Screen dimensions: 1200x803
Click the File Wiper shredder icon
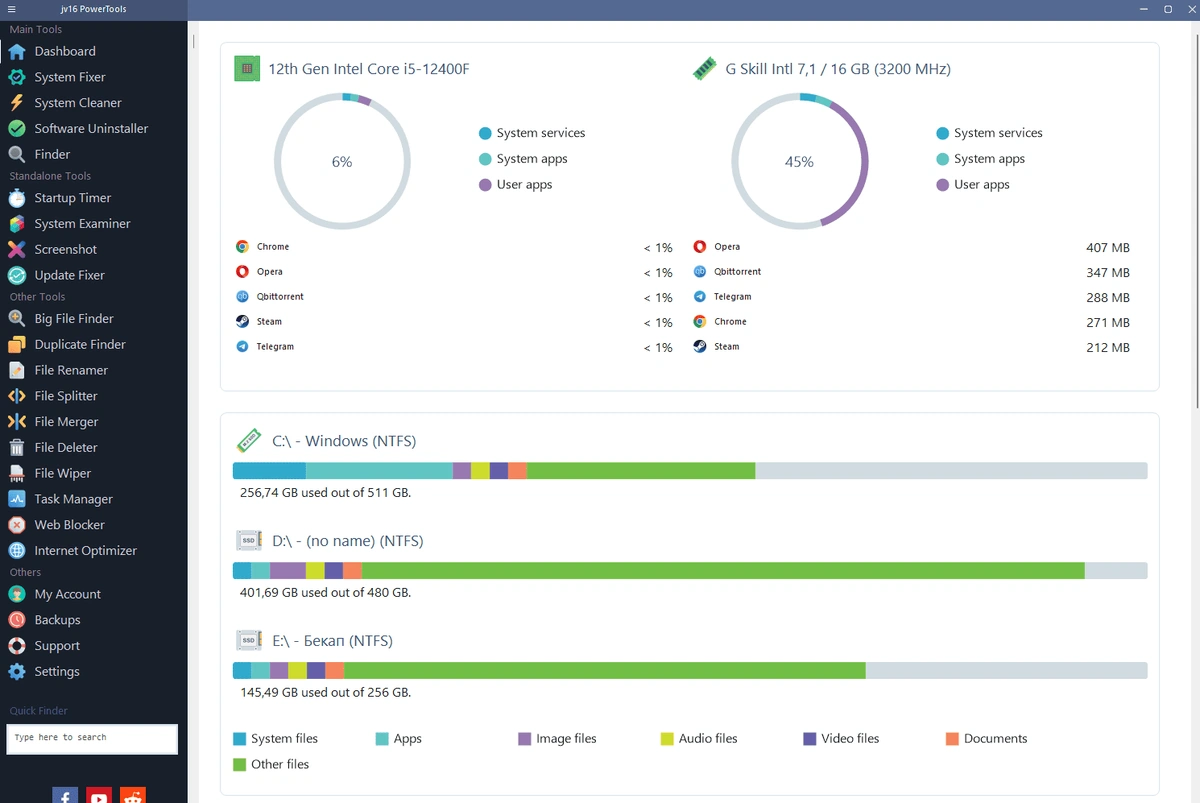[16, 473]
